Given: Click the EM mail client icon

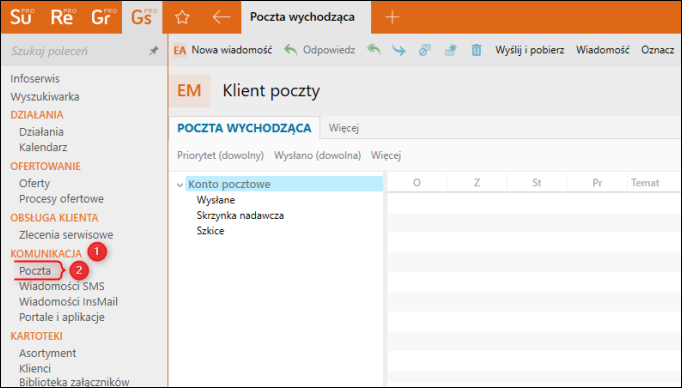Looking at the screenshot, I should [x=189, y=91].
